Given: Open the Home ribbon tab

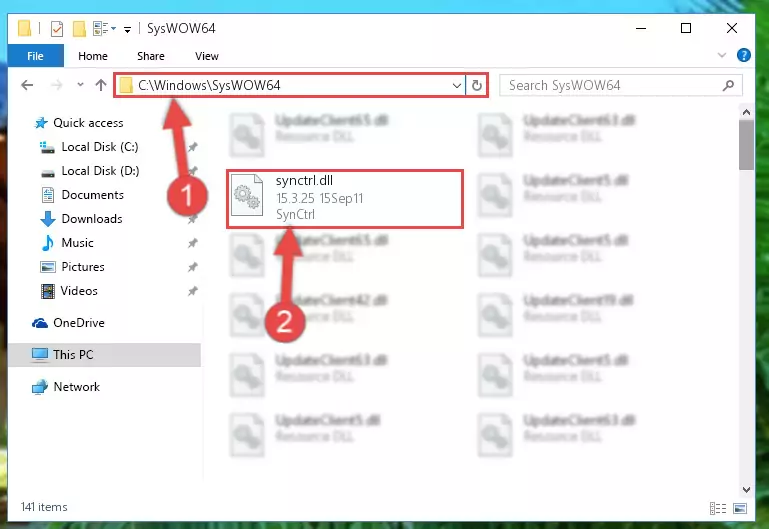Looking at the screenshot, I should [x=93, y=56].
